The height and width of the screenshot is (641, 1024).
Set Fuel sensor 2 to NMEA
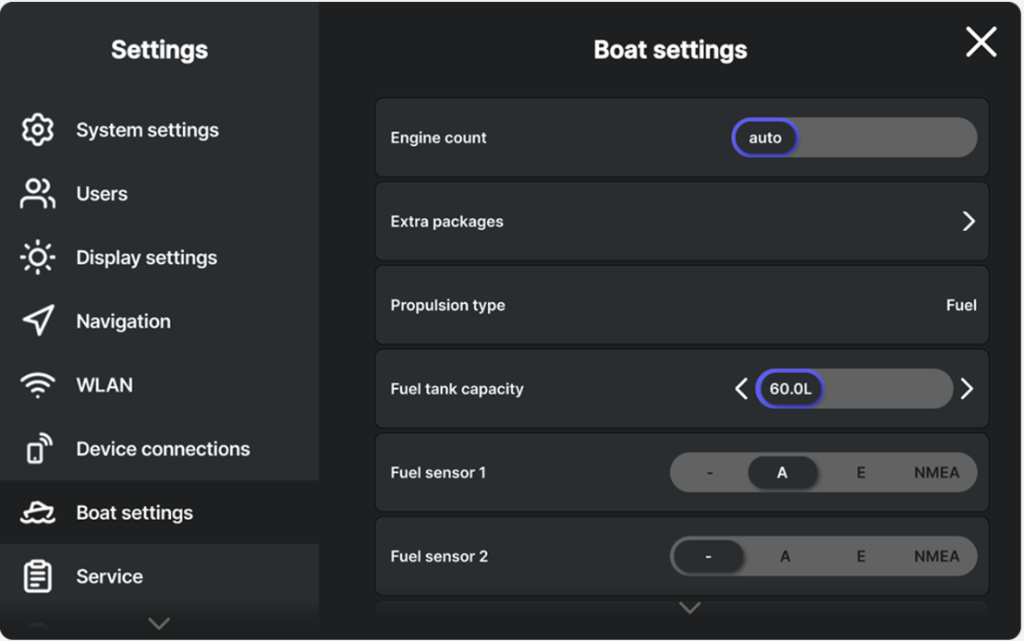[936, 556]
